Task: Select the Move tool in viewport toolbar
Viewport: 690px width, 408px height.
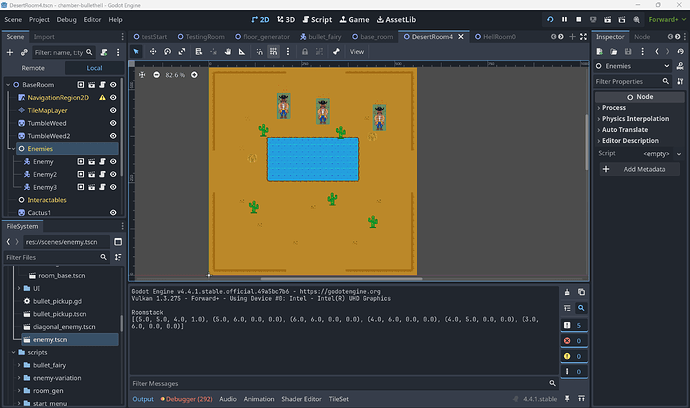Action: [155, 51]
